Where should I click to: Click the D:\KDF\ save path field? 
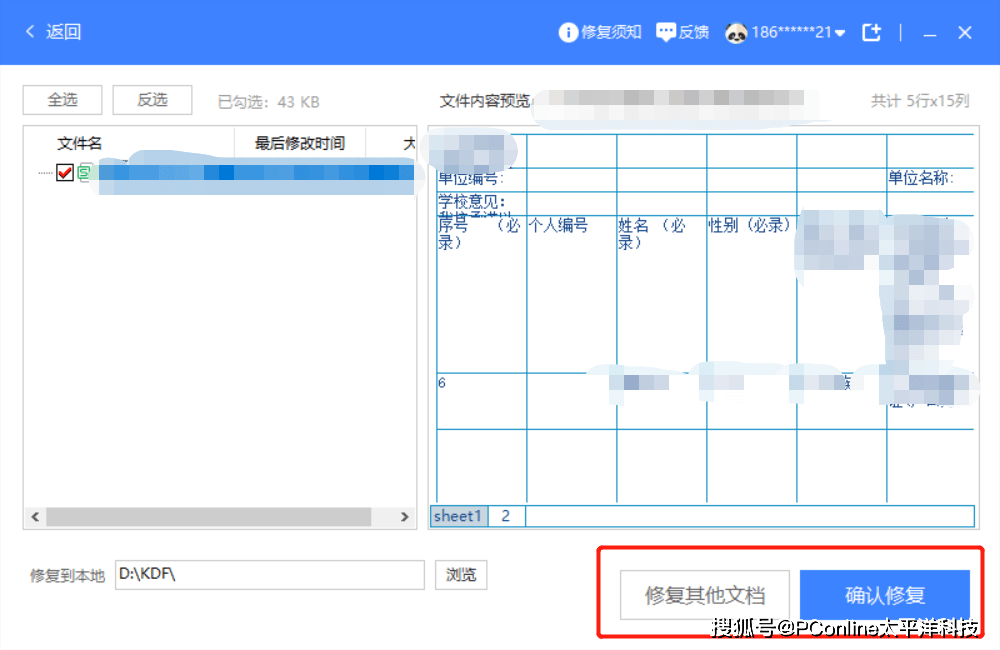tap(270, 575)
